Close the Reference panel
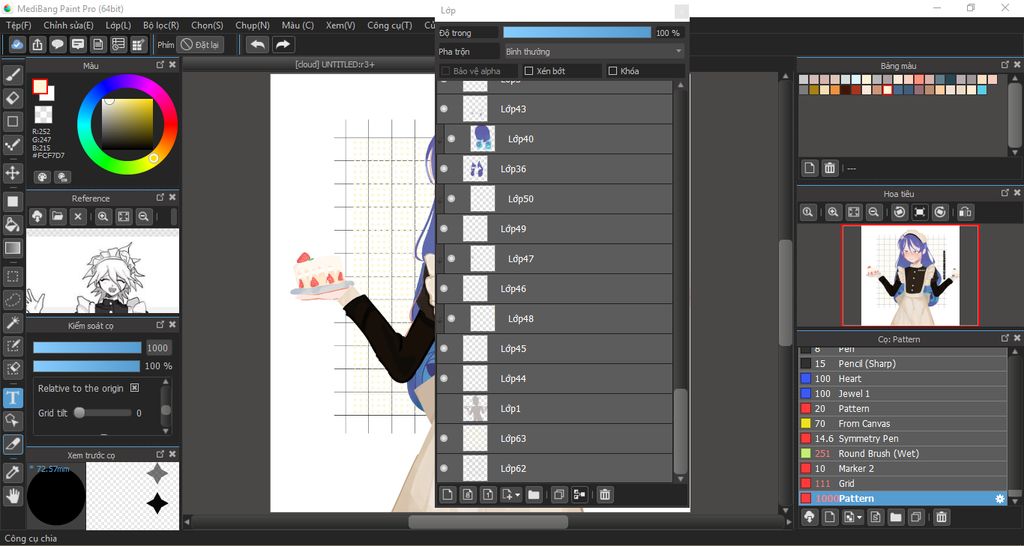The height and width of the screenshot is (546, 1024). click(x=172, y=197)
